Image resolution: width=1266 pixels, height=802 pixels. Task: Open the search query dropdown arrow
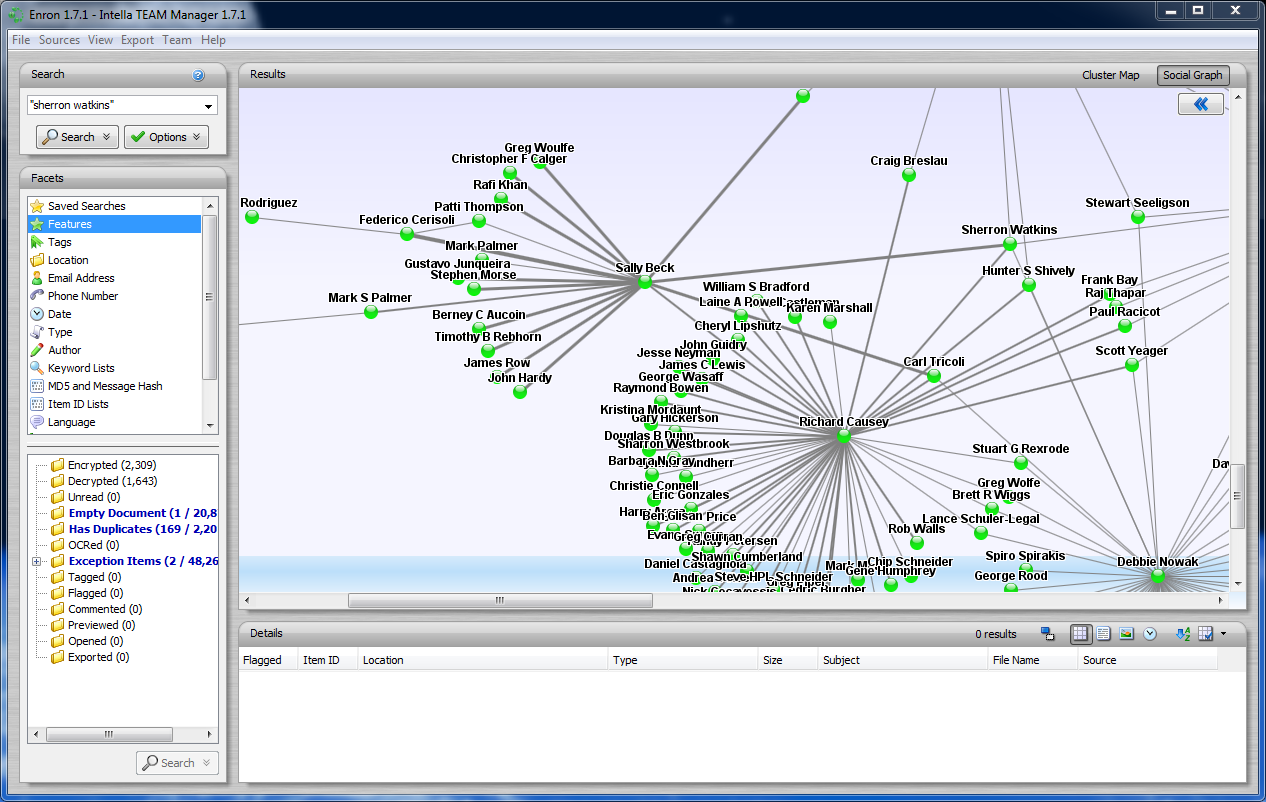[209, 106]
